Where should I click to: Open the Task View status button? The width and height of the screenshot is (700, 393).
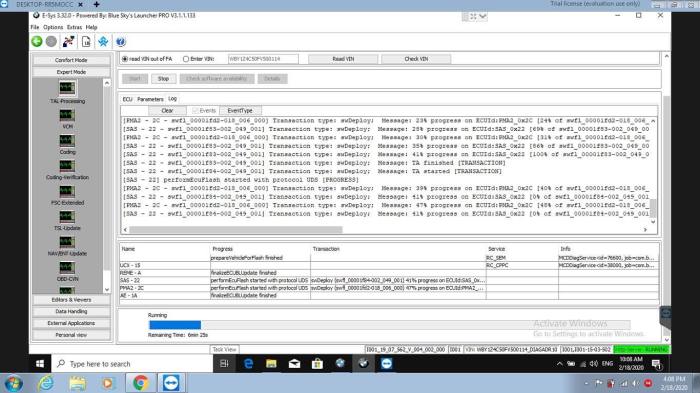[224, 349]
